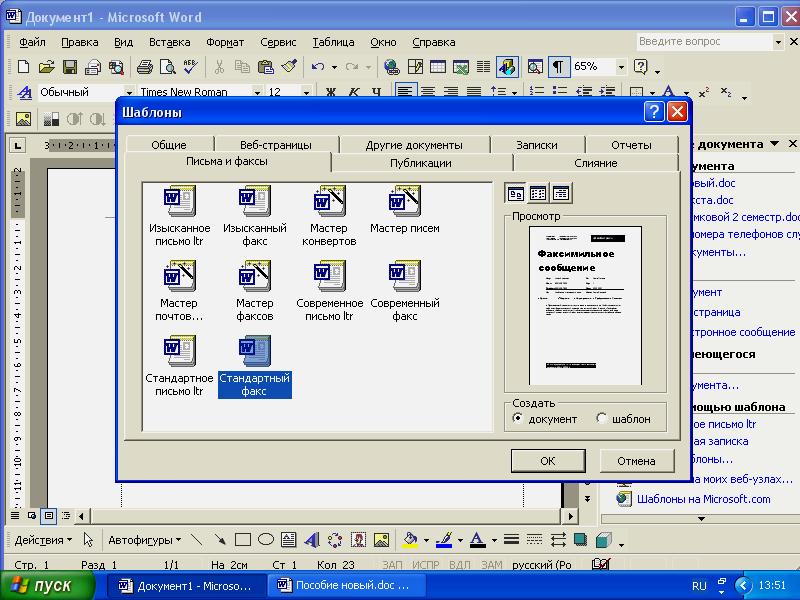The width and height of the screenshot is (800, 600).
Task: Open the font name dropdown arrow
Action: tap(257, 92)
